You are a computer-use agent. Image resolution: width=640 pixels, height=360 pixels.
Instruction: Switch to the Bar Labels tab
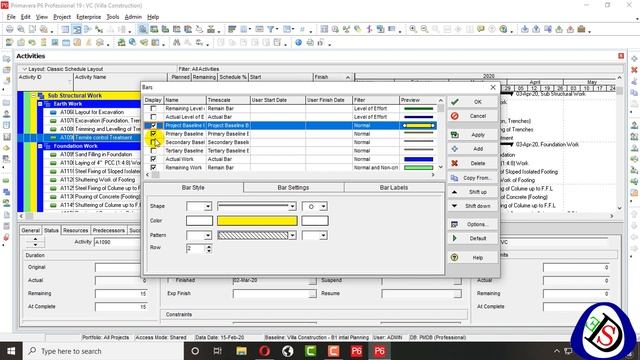pos(393,188)
